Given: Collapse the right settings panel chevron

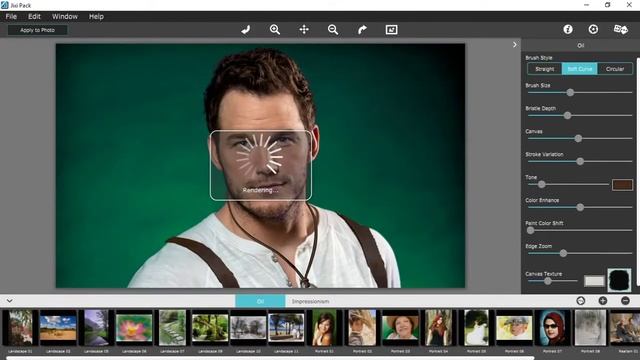Looking at the screenshot, I should pos(515,45).
